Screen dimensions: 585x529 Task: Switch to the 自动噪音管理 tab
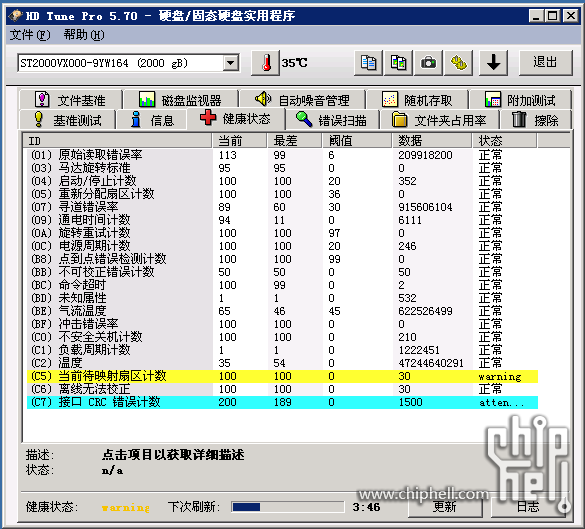pos(302,100)
